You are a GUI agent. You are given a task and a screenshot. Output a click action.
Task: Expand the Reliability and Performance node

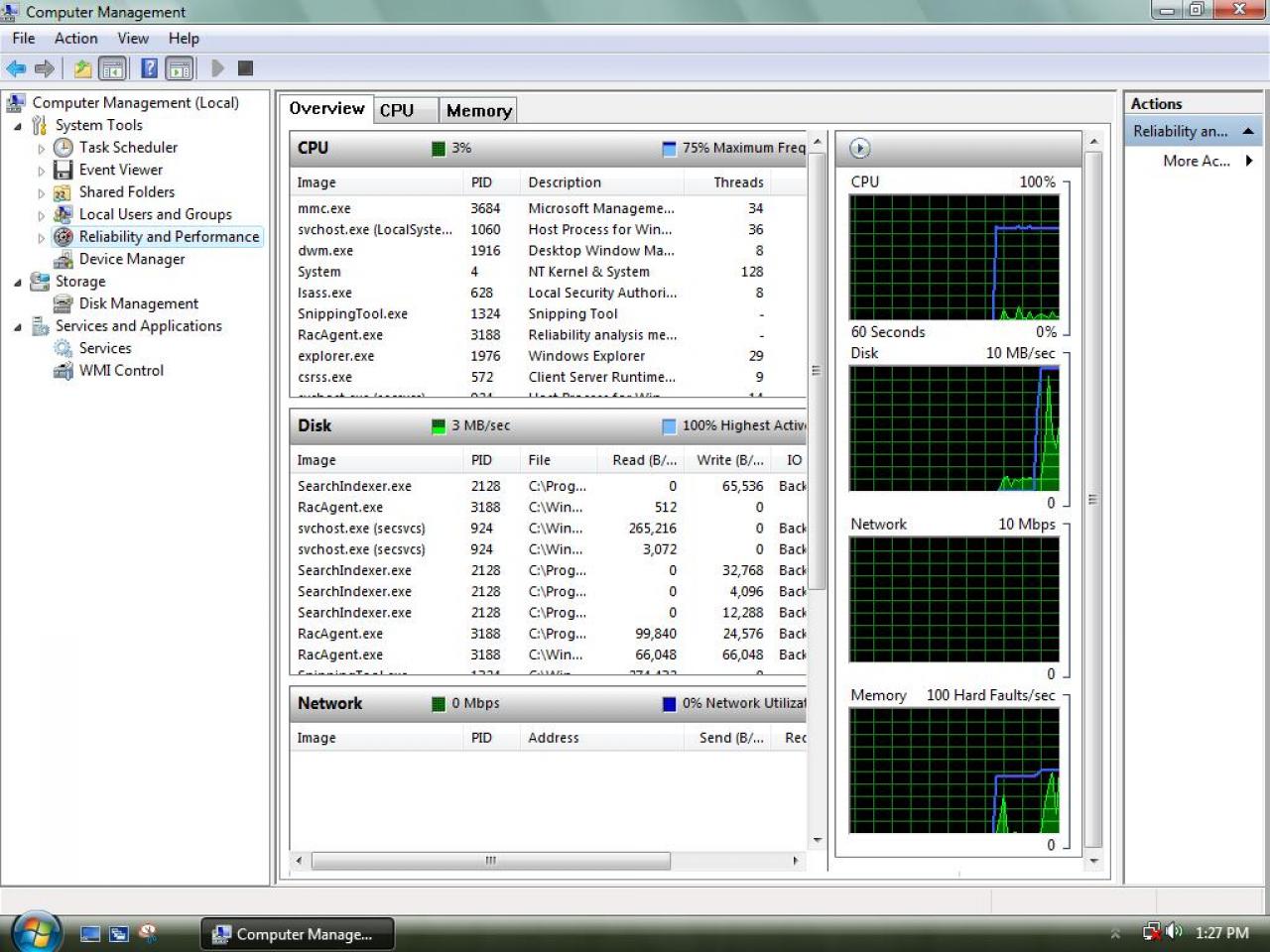[41, 238]
